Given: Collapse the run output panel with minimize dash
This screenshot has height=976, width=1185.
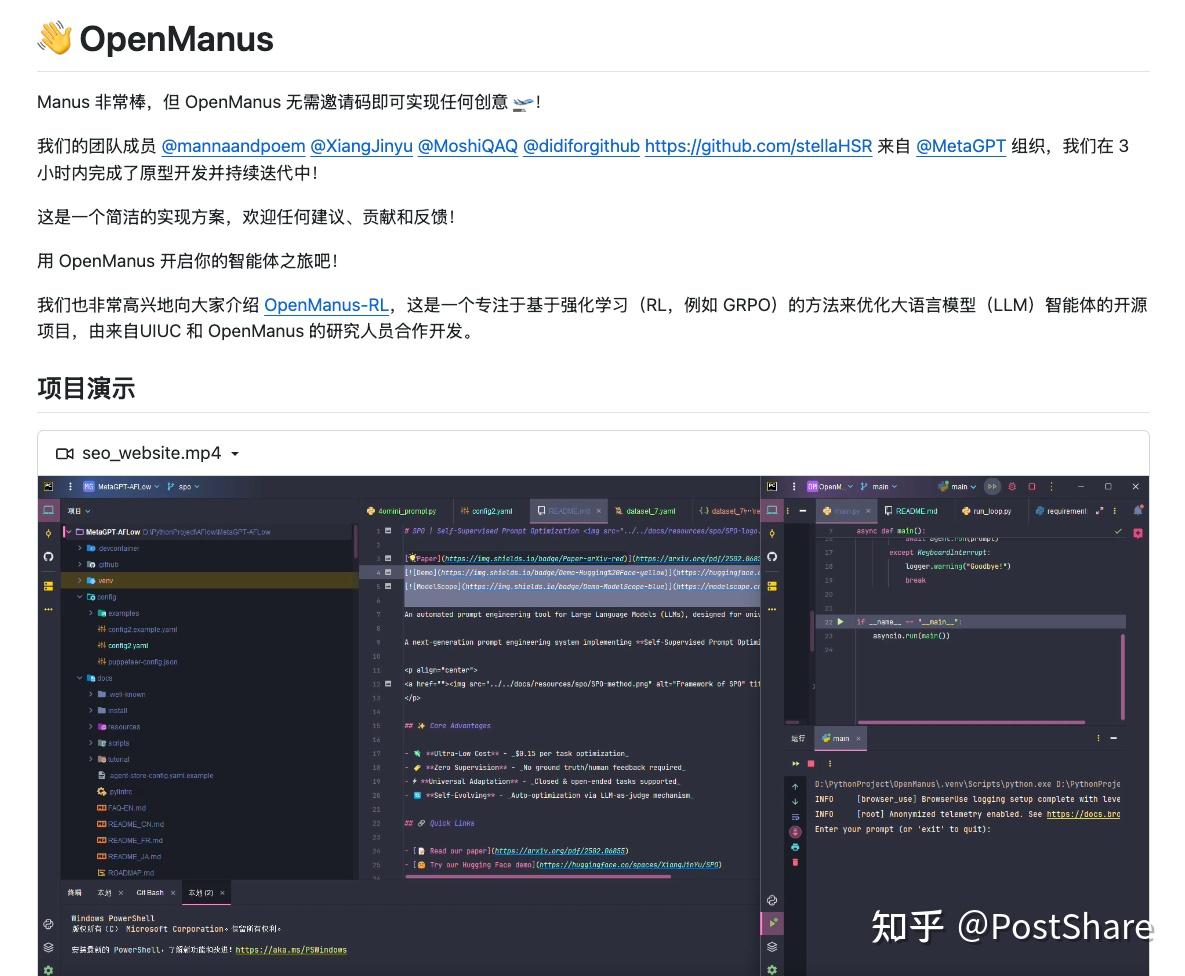Looking at the screenshot, I should pyautogui.click(x=1113, y=738).
